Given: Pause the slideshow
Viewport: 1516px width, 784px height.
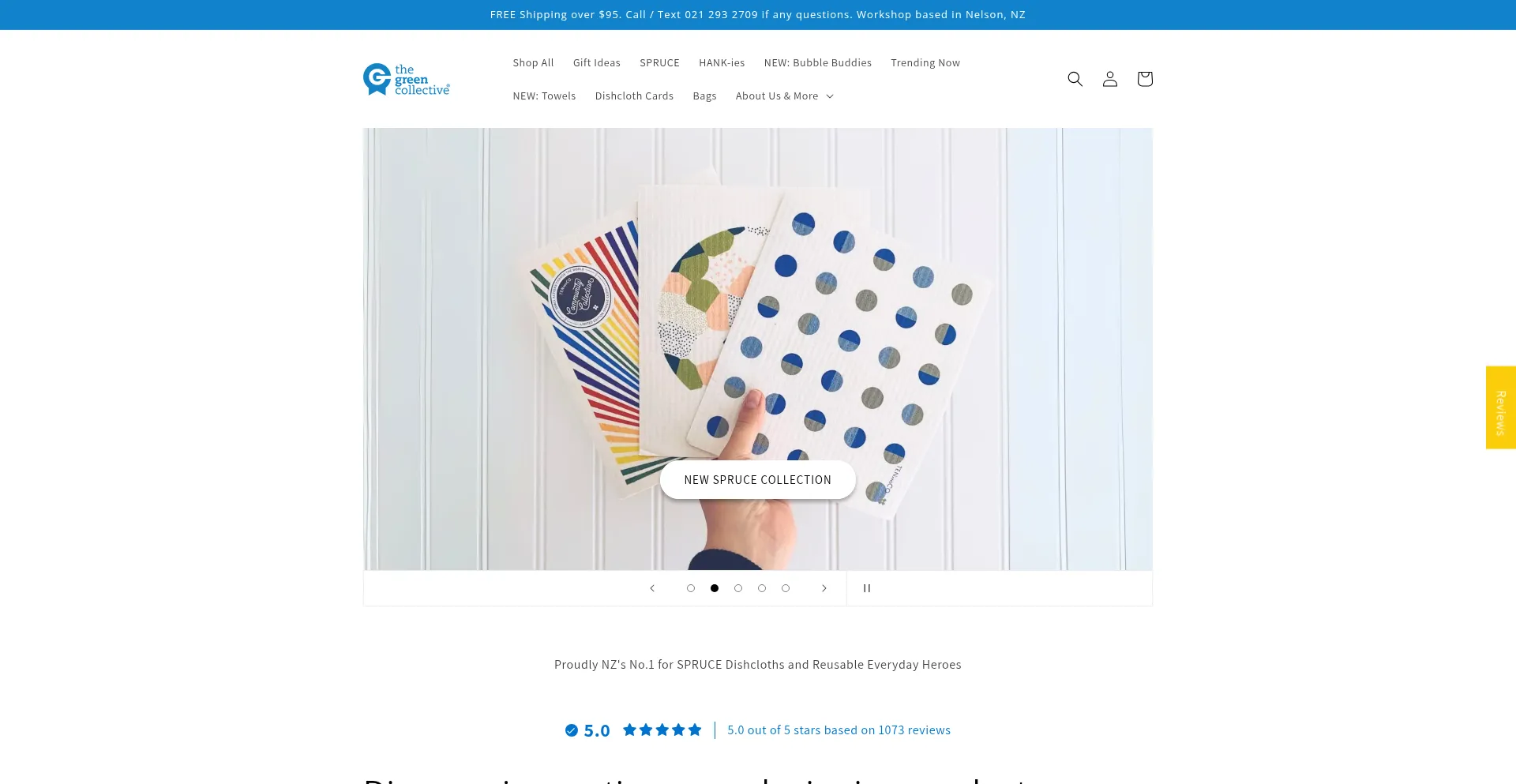Looking at the screenshot, I should tap(866, 588).
